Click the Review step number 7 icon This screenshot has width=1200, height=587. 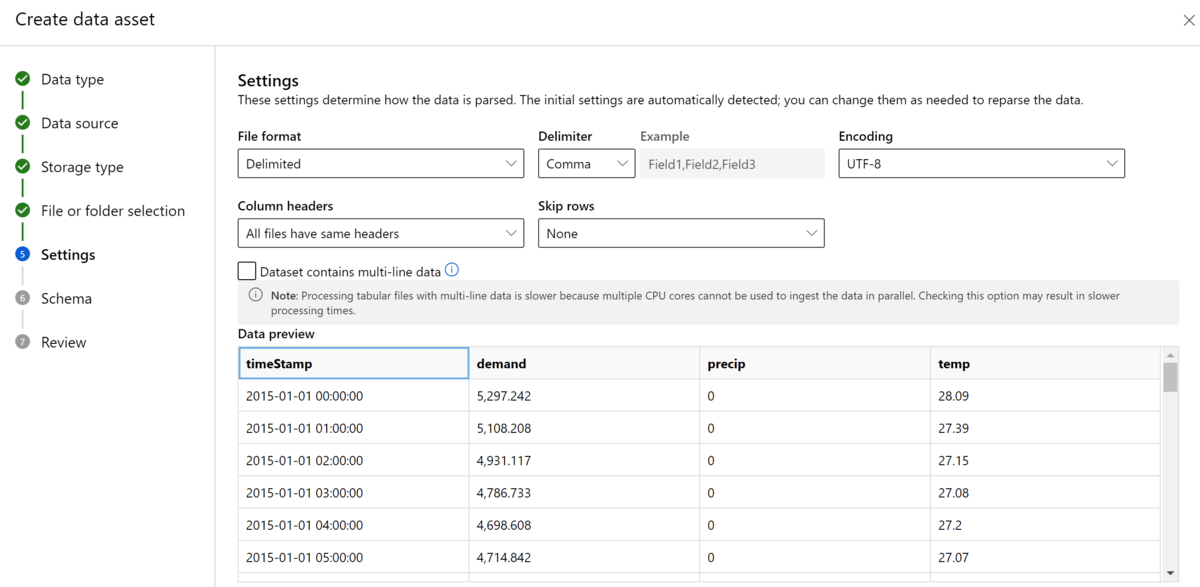click(x=22, y=342)
